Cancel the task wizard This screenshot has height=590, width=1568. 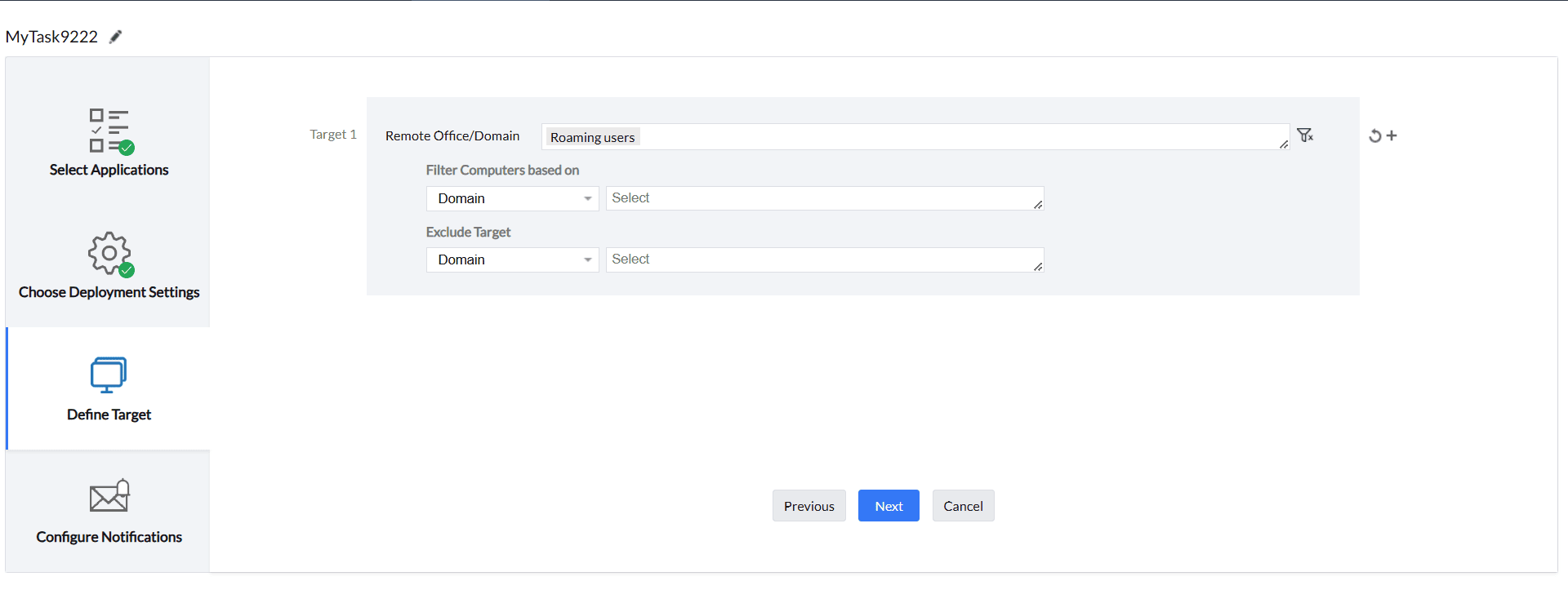963,506
